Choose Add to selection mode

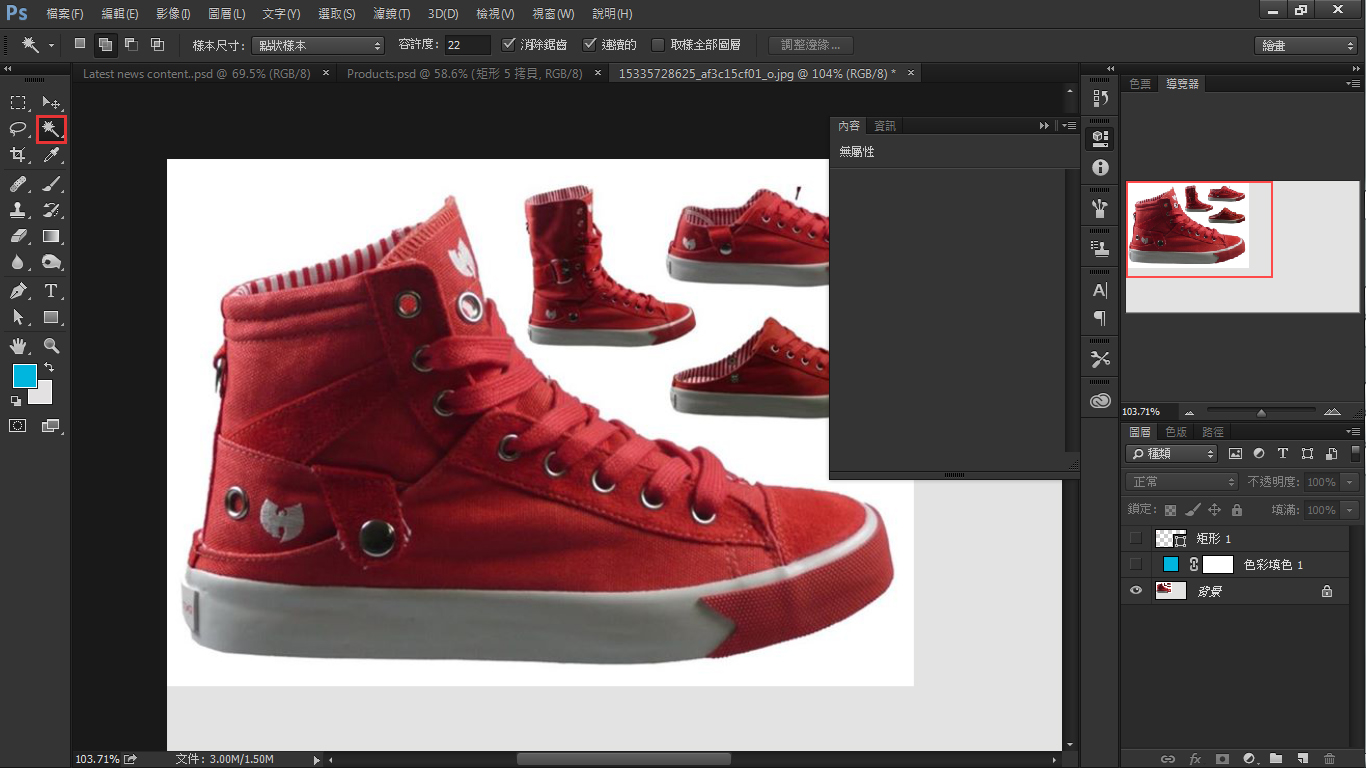click(x=106, y=44)
